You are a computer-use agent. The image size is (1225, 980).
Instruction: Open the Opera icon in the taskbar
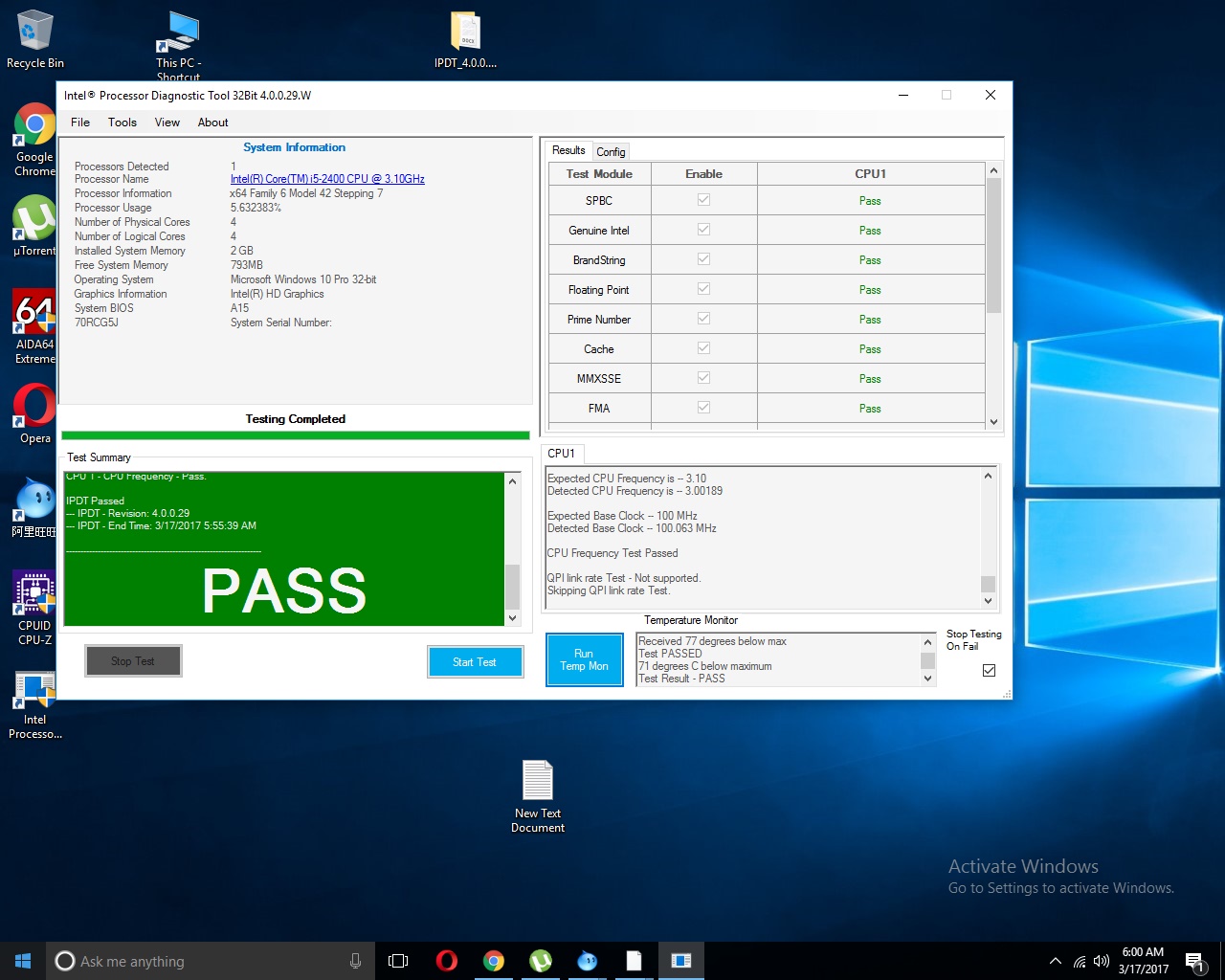pyautogui.click(x=446, y=961)
